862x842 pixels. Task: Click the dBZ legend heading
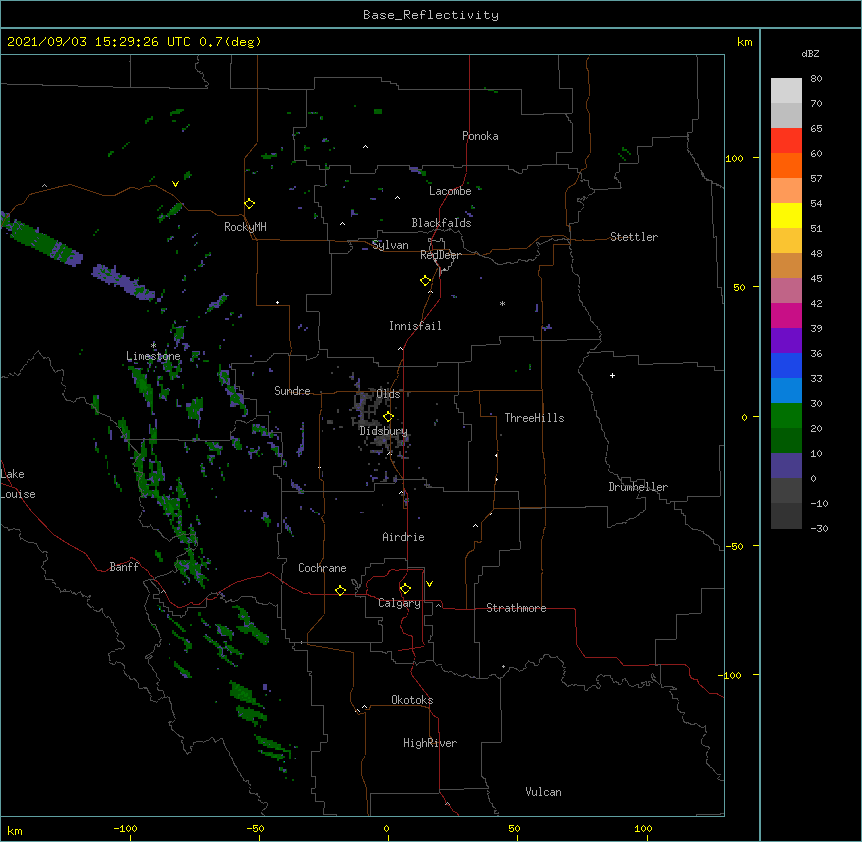coord(810,53)
